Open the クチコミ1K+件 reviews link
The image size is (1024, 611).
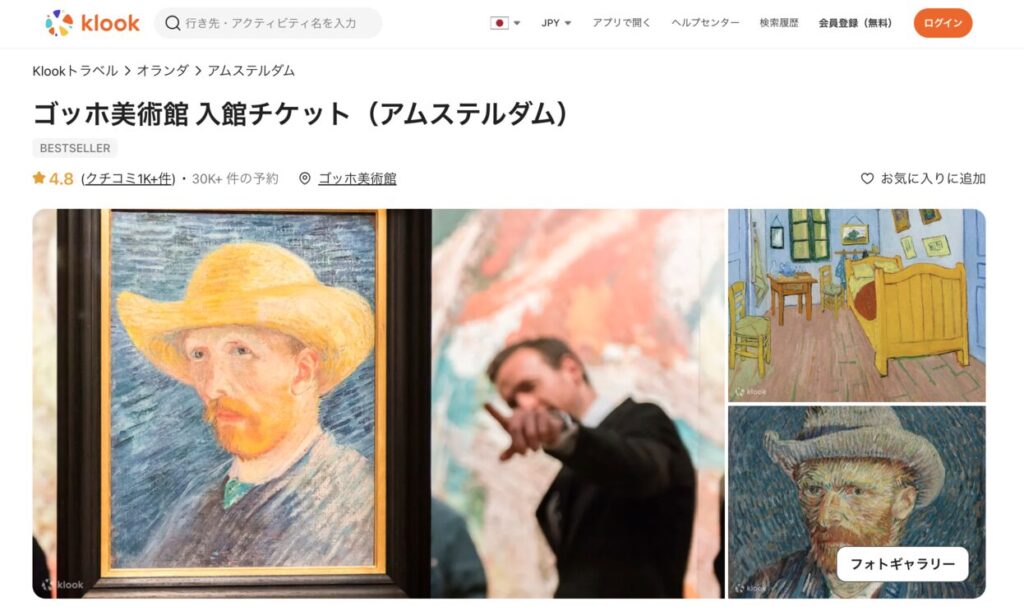128,178
